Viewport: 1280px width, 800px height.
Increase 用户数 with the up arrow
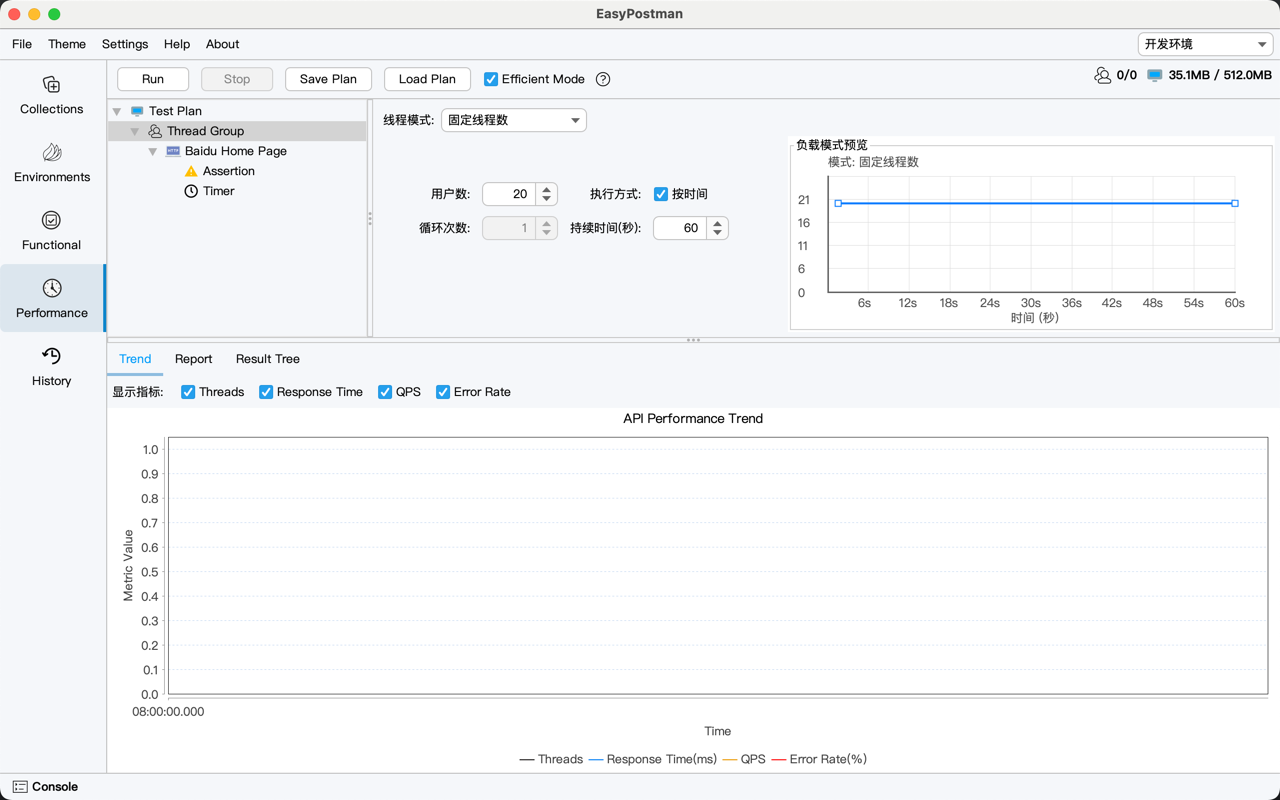point(547,189)
